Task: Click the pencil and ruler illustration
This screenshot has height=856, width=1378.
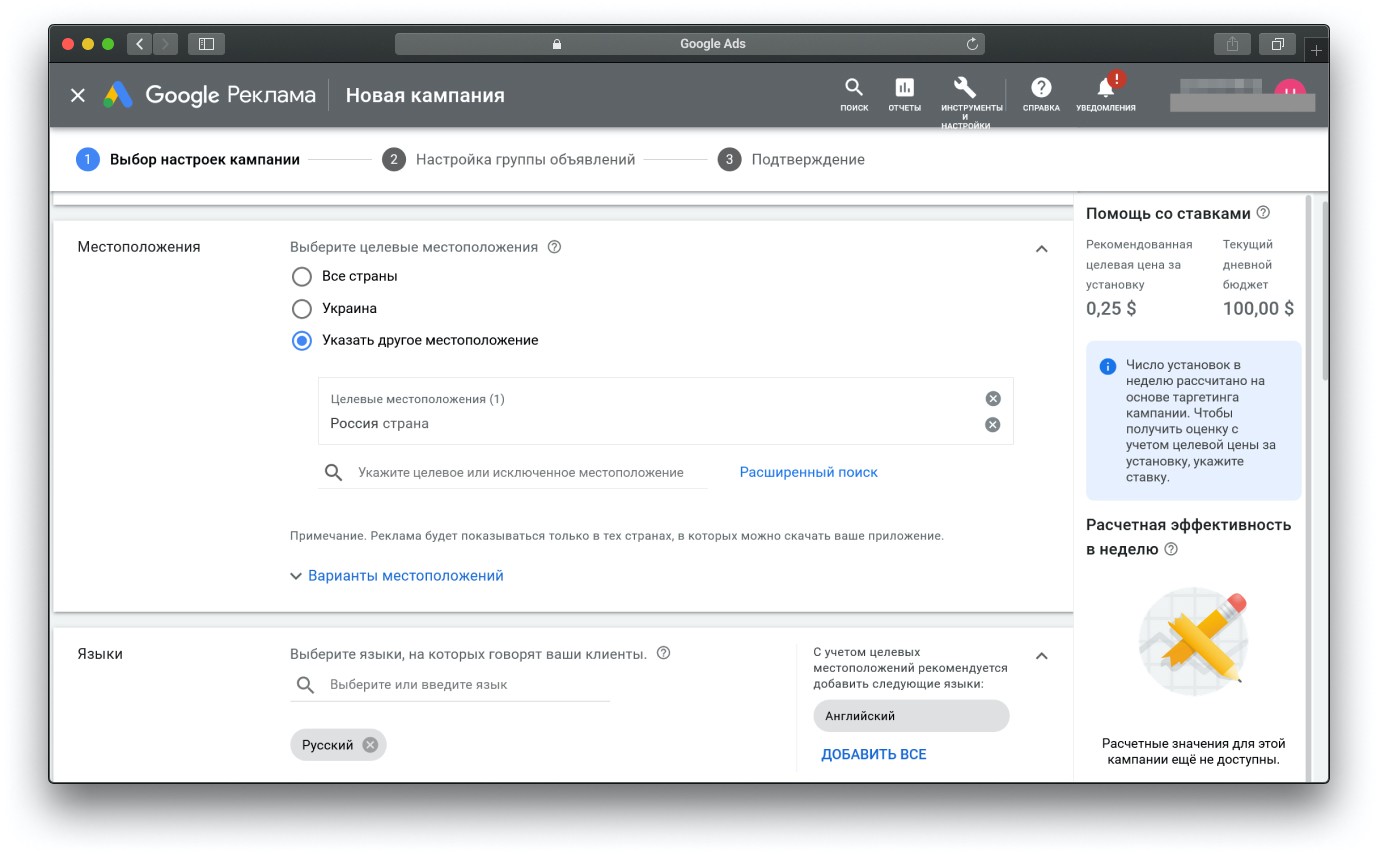Action: [1193, 641]
